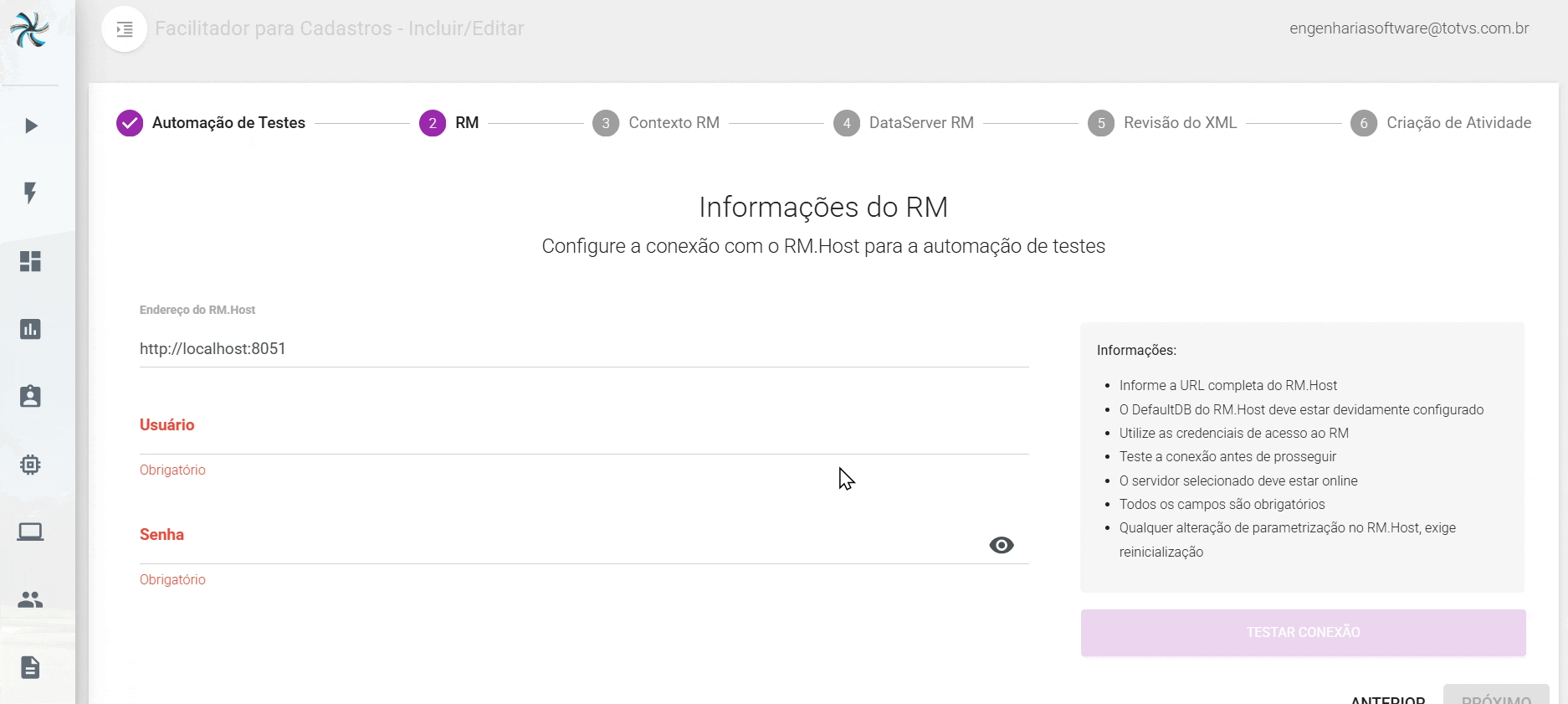This screenshot has width=1568, height=704.
Task: Click the pinwheel logo at top left
Action: click(x=30, y=30)
